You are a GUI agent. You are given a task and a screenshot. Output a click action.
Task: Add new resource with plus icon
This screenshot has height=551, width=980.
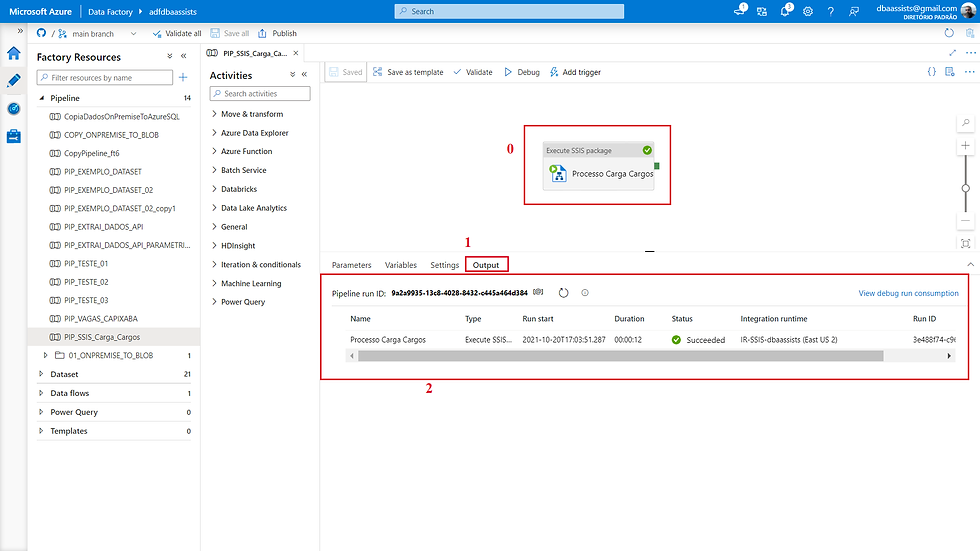(183, 77)
